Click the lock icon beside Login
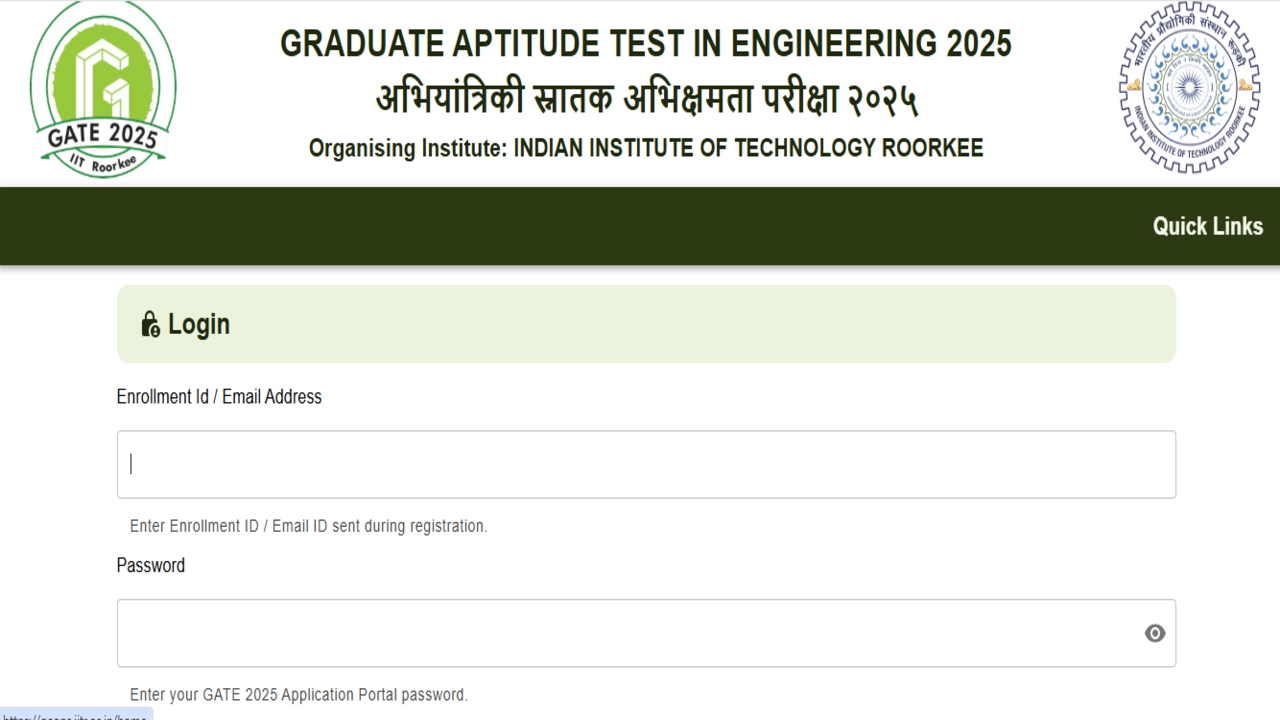This screenshot has height=720, width=1280. (150, 324)
